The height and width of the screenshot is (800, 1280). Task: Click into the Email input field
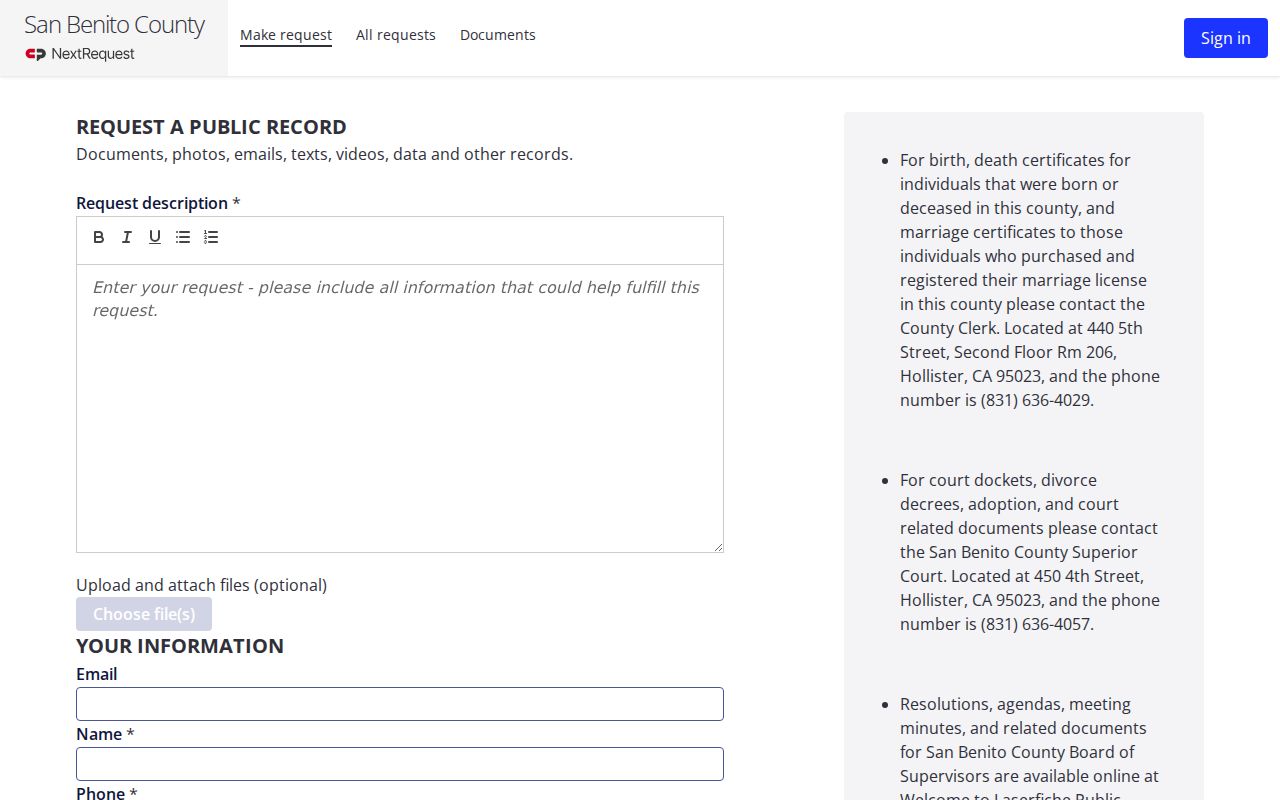click(x=400, y=704)
